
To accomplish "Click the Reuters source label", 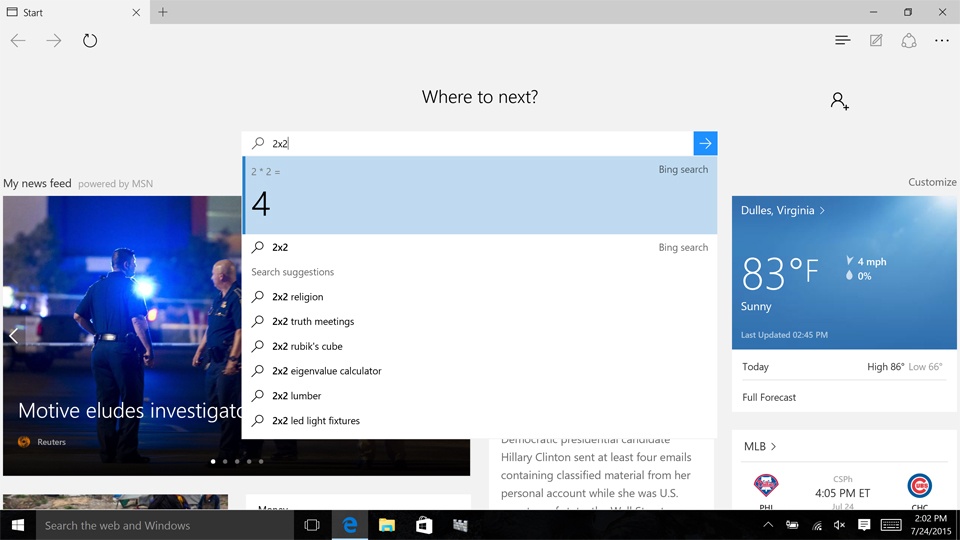I will click(51, 442).
